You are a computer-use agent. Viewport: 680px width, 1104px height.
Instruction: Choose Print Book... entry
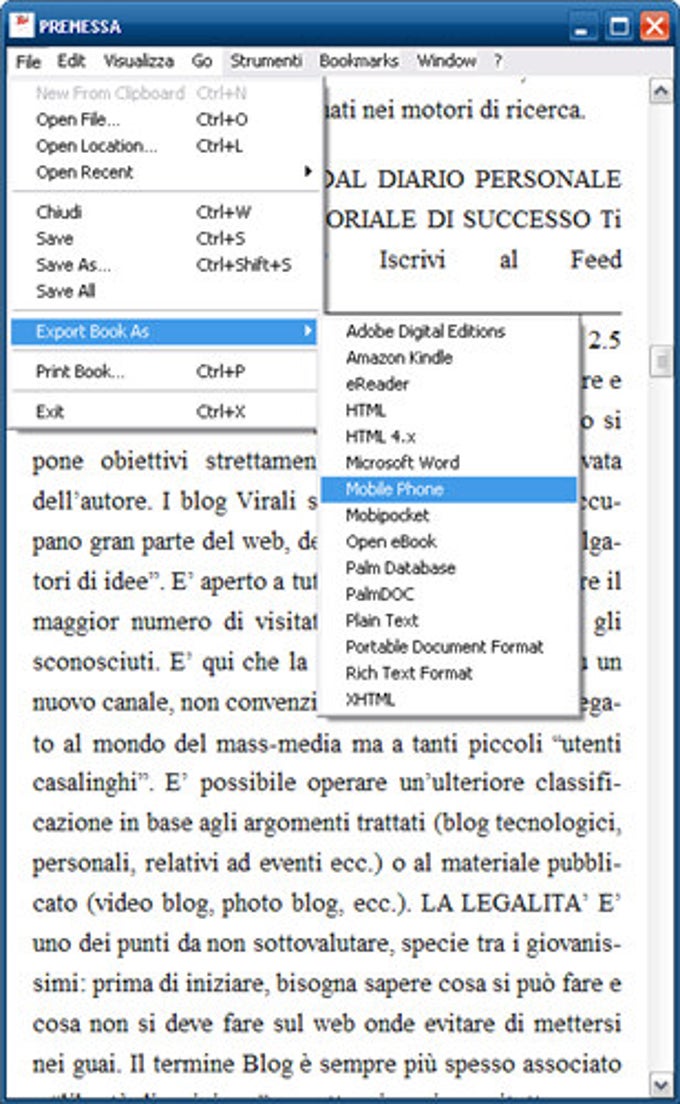163,371
